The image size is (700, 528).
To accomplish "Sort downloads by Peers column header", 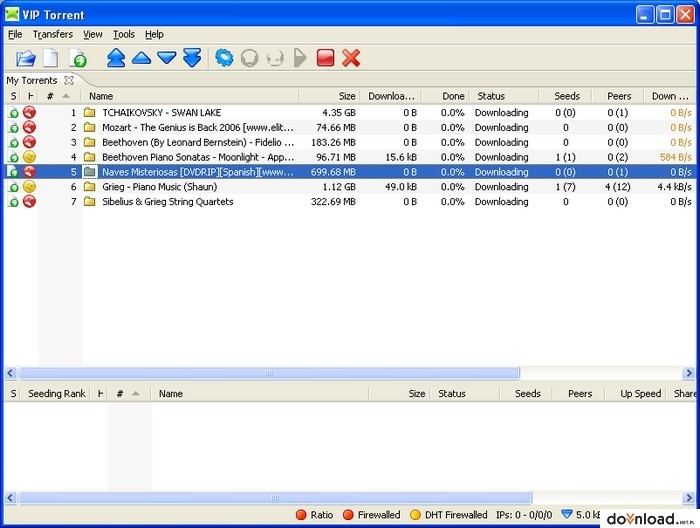I will pos(618,96).
